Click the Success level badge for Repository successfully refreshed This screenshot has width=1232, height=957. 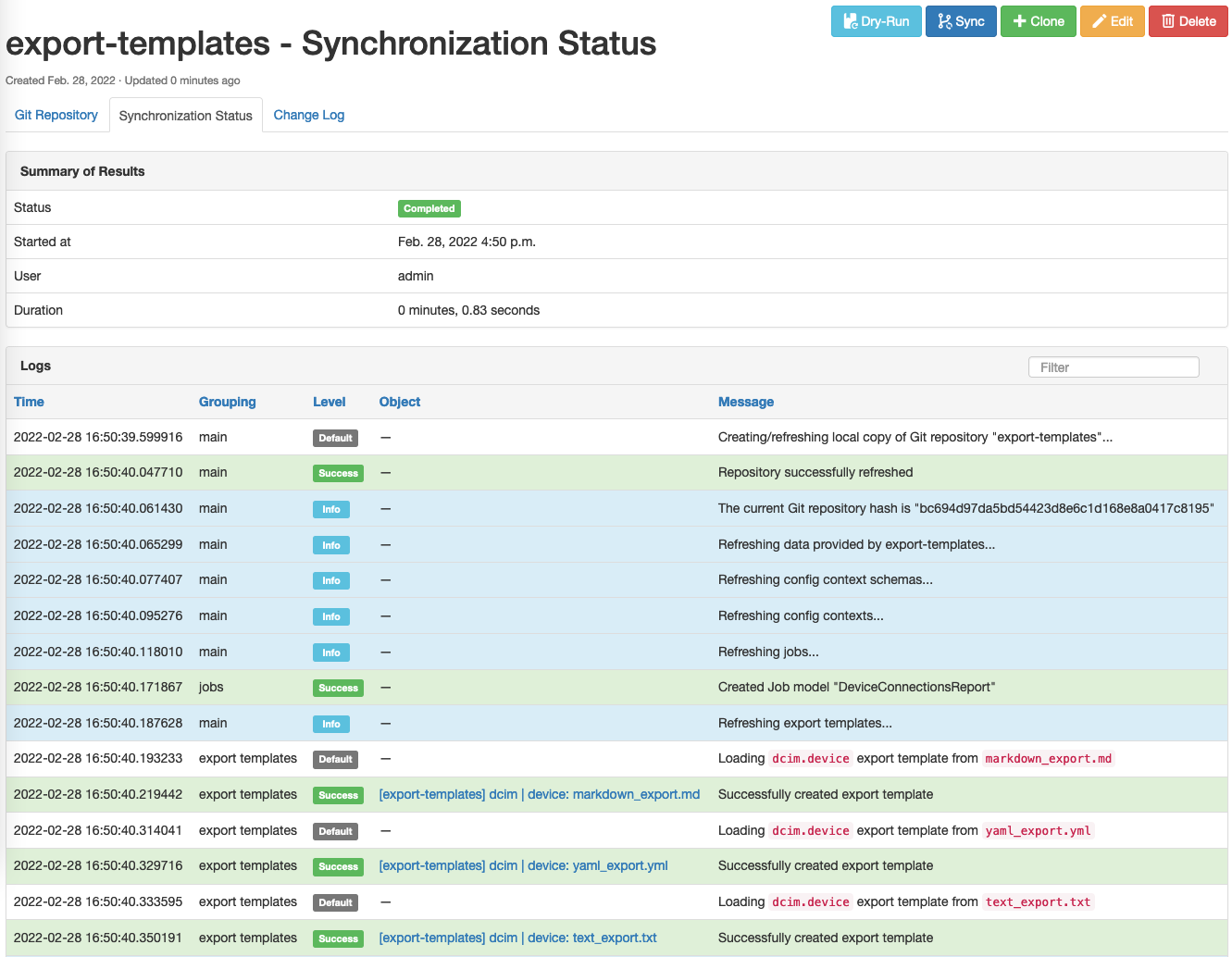[338, 473]
